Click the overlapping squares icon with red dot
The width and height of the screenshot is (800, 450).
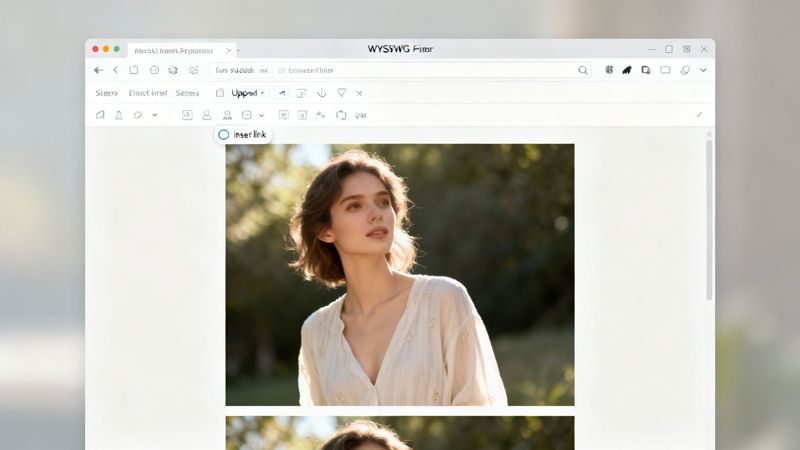tap(646, 70)
